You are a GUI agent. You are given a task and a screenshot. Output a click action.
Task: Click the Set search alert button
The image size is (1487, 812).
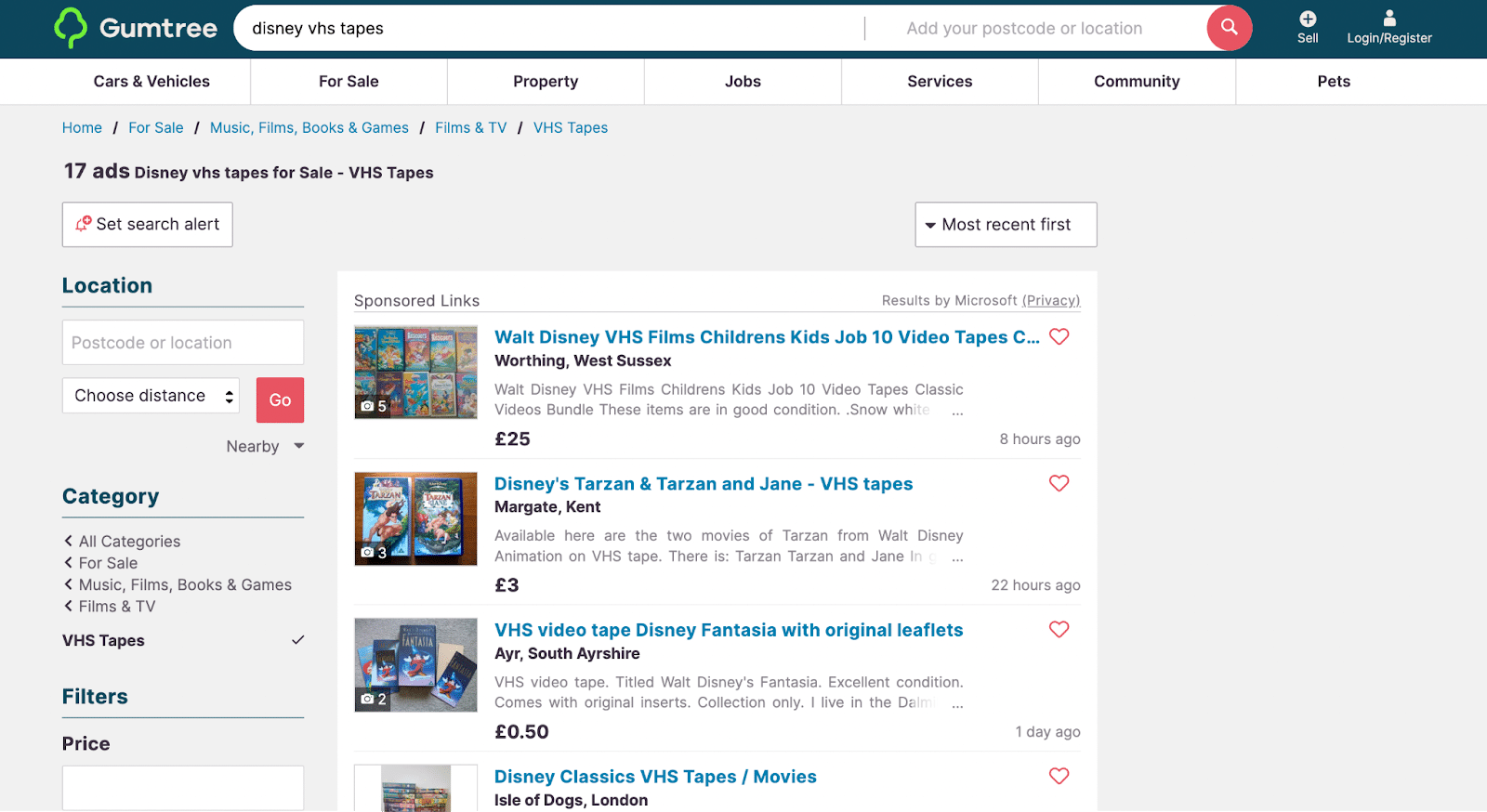tap(147, 225)
